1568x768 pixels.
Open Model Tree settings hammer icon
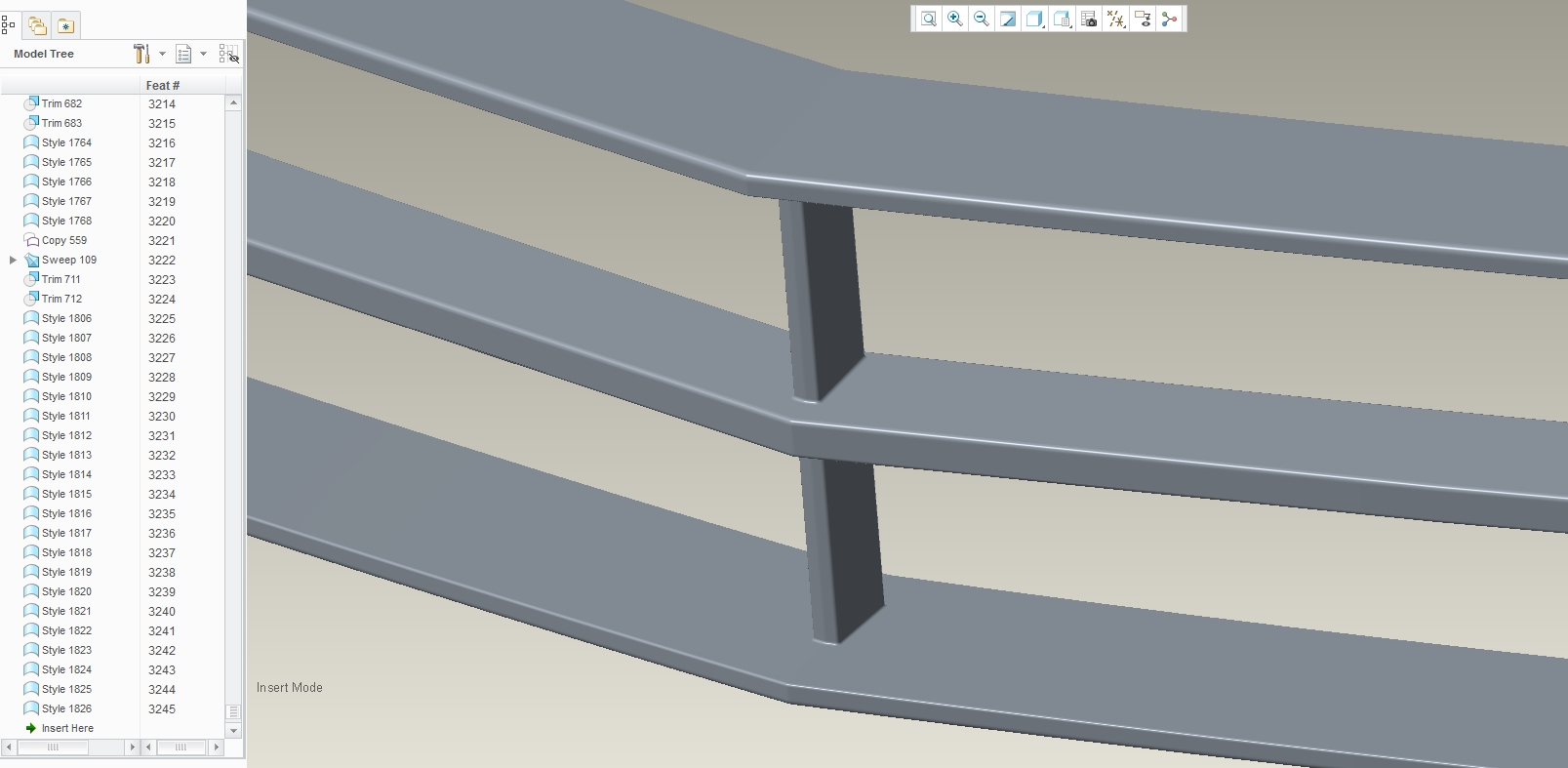pyautogui.click(x=142, y=54)
